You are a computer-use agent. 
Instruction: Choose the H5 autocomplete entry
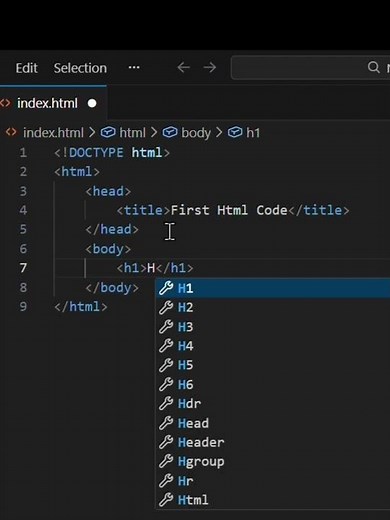tap(273, 365)
